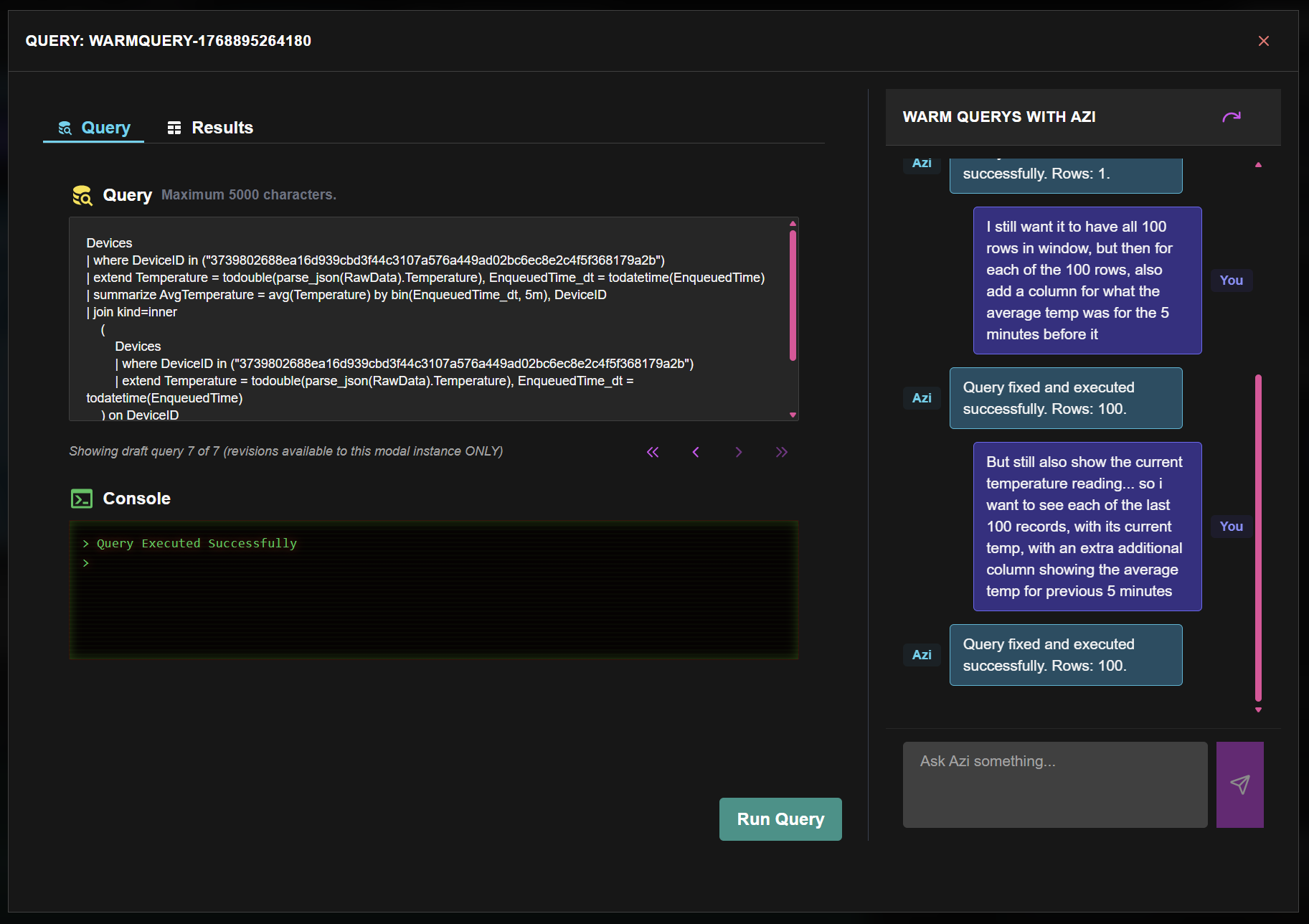Screen dimensions: 1309x924
Task: Click message 'I still want it to have all 100 rows'
Action: click(1087, 280)
